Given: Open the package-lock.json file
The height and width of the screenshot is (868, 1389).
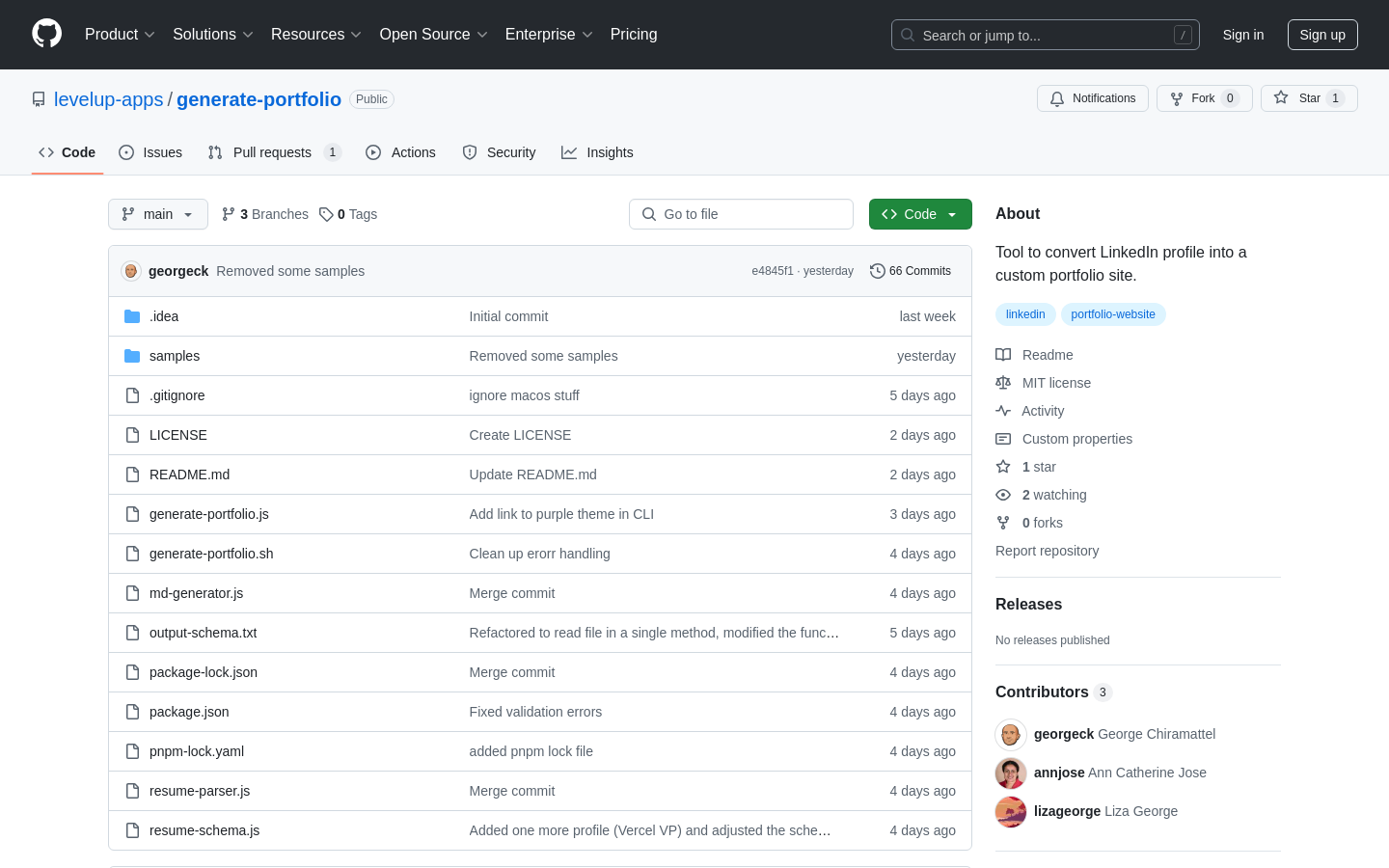Looking at the screenshot, I should (x=204, y=672).
